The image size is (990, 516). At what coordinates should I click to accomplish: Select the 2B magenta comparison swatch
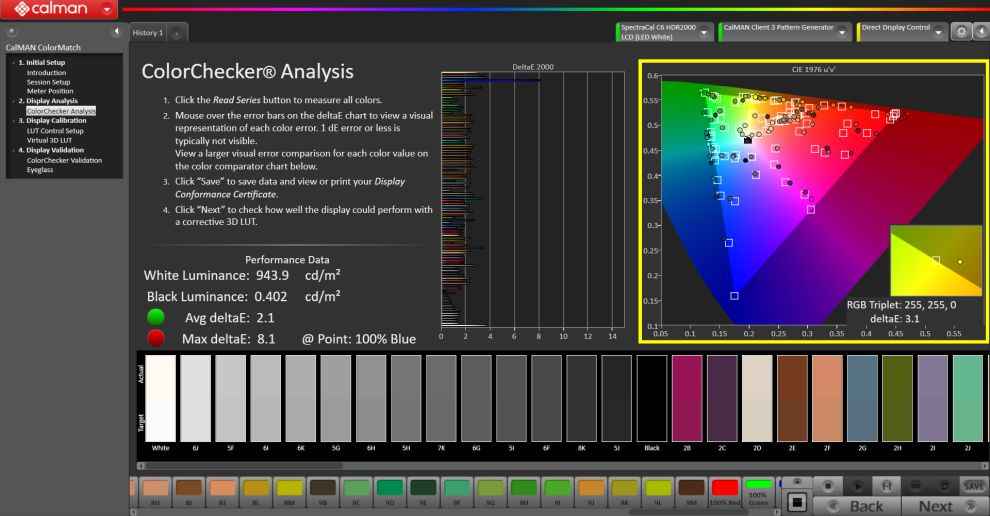point(687,399)
